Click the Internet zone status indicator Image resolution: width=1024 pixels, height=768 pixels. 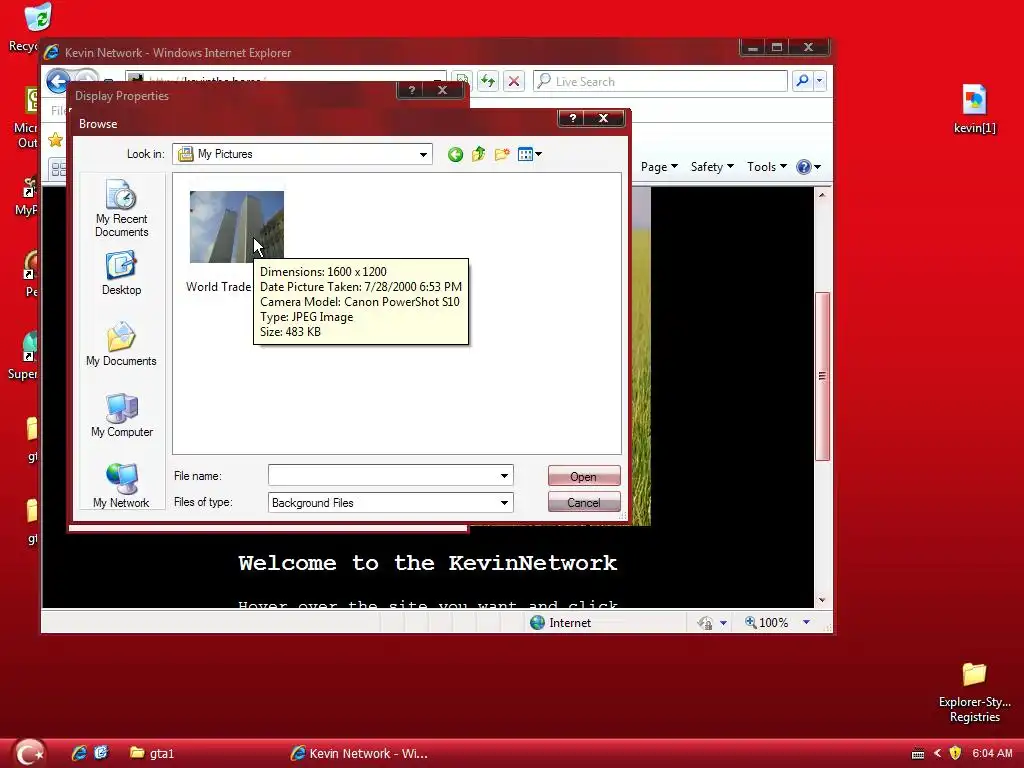tap(560, 623)
